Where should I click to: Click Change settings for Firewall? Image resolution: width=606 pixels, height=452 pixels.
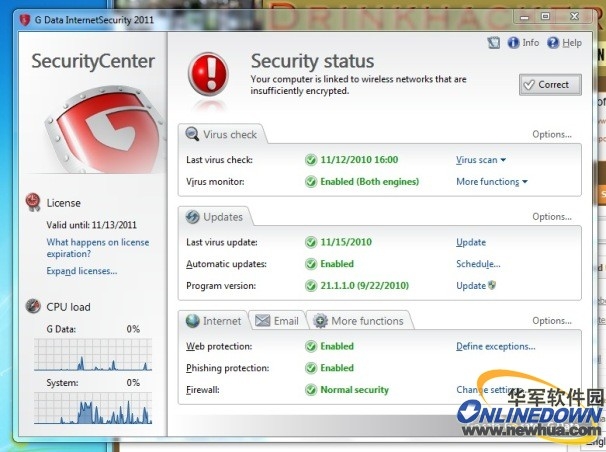point(491,390)
